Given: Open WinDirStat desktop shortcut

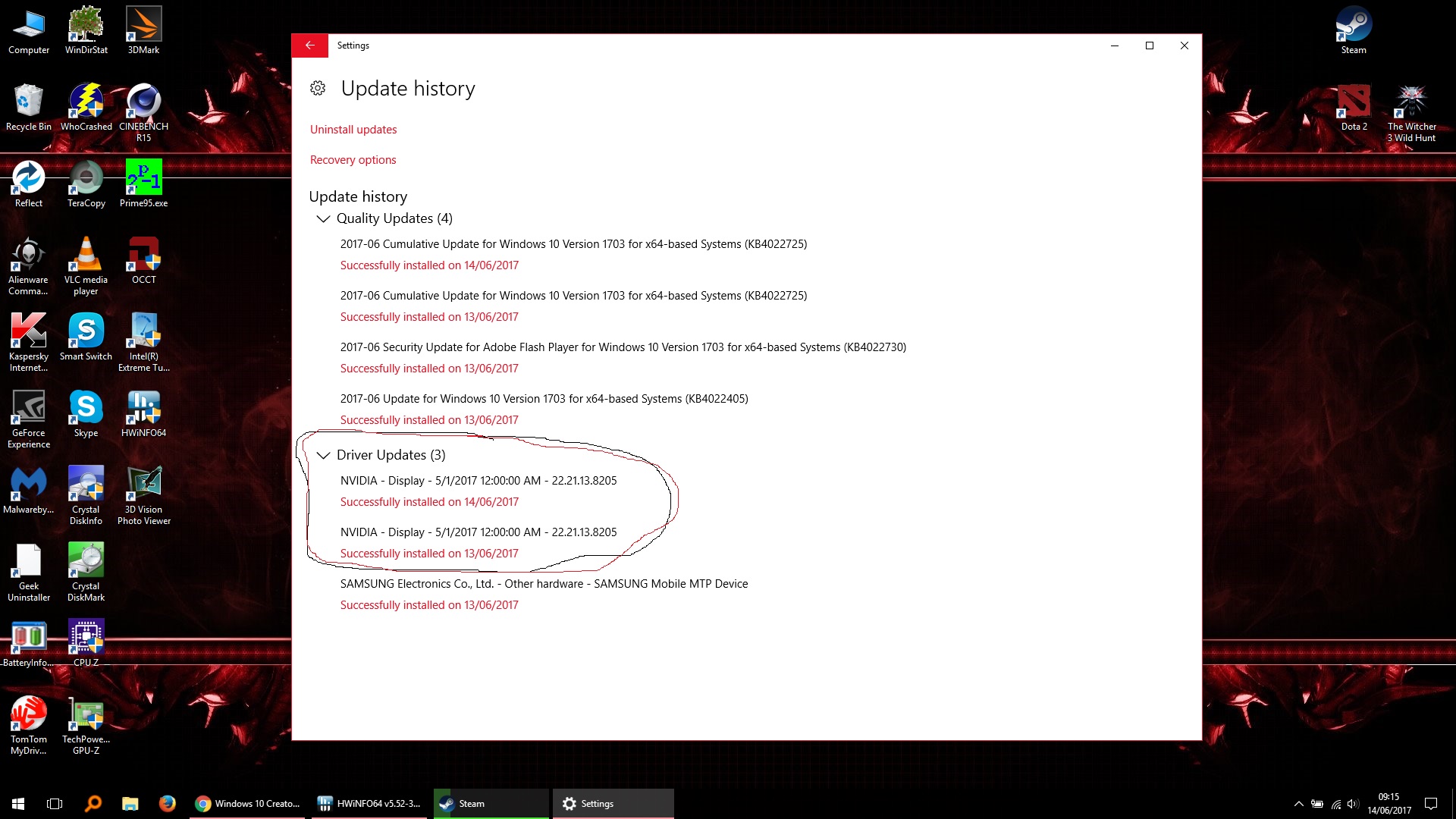Looking at the screenshot, I should [x=86, y=32].
